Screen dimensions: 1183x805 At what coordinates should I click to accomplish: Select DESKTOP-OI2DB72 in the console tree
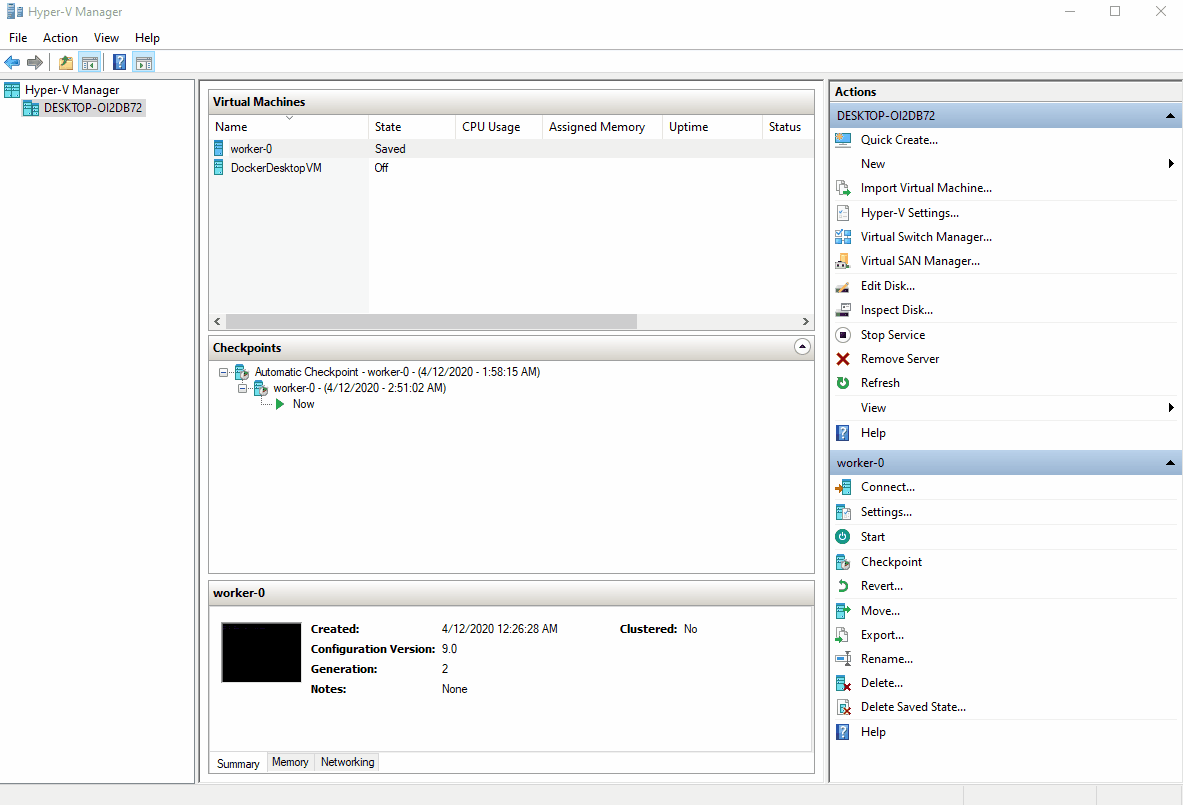pyautogui.click(x=83, y=108)
